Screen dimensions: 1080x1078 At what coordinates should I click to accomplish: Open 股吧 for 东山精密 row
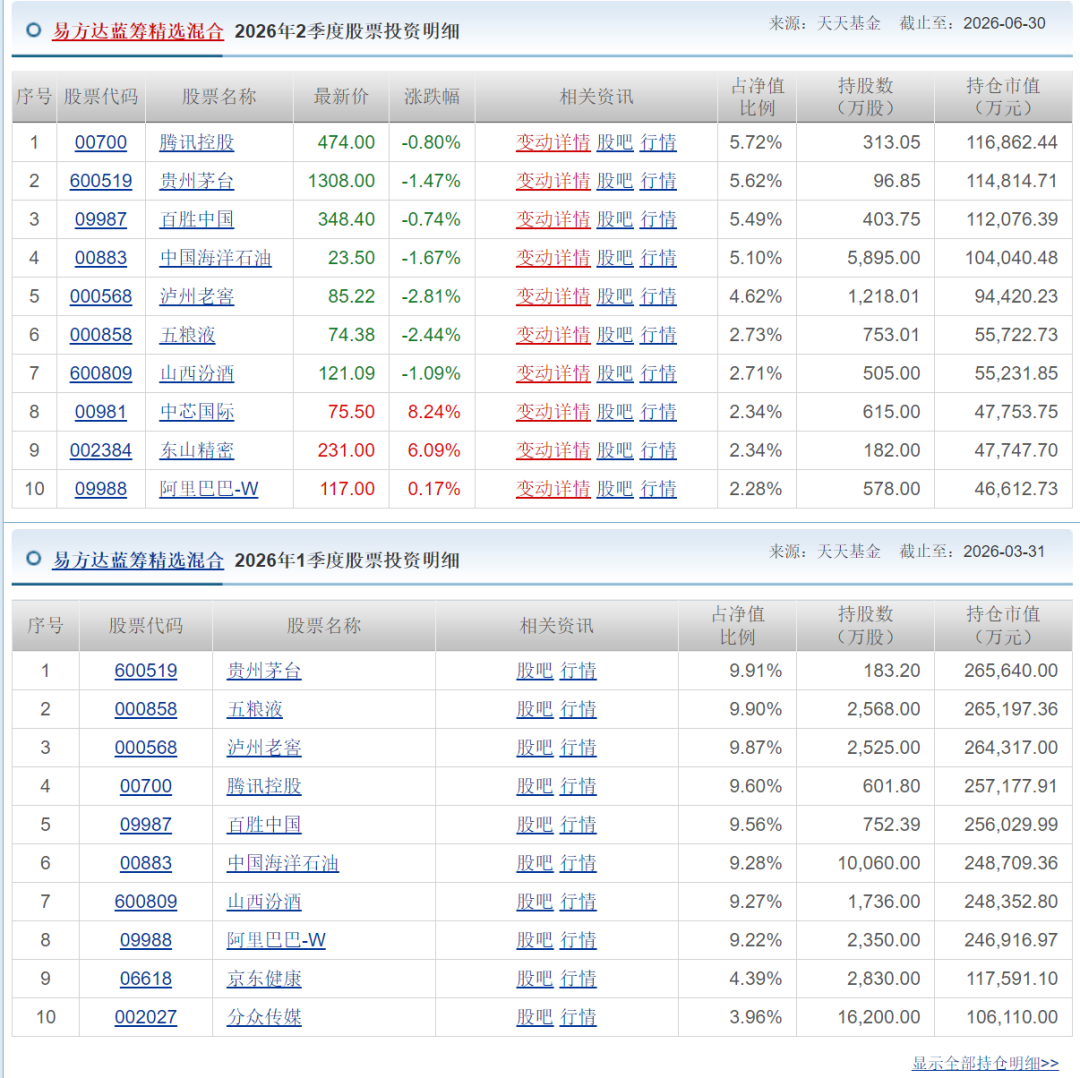614,451
